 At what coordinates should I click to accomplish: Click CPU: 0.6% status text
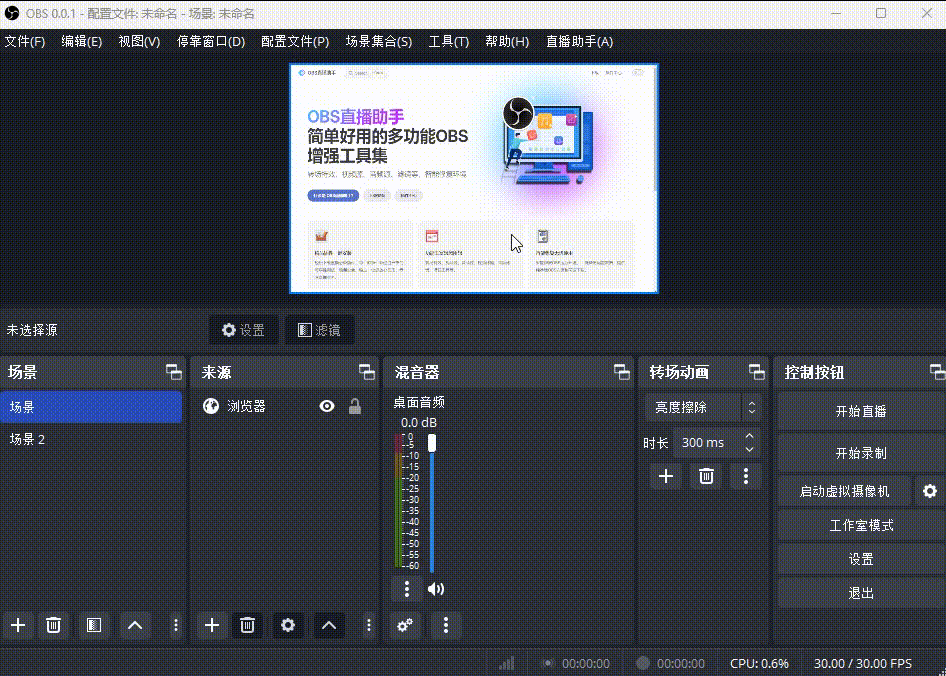759,663
